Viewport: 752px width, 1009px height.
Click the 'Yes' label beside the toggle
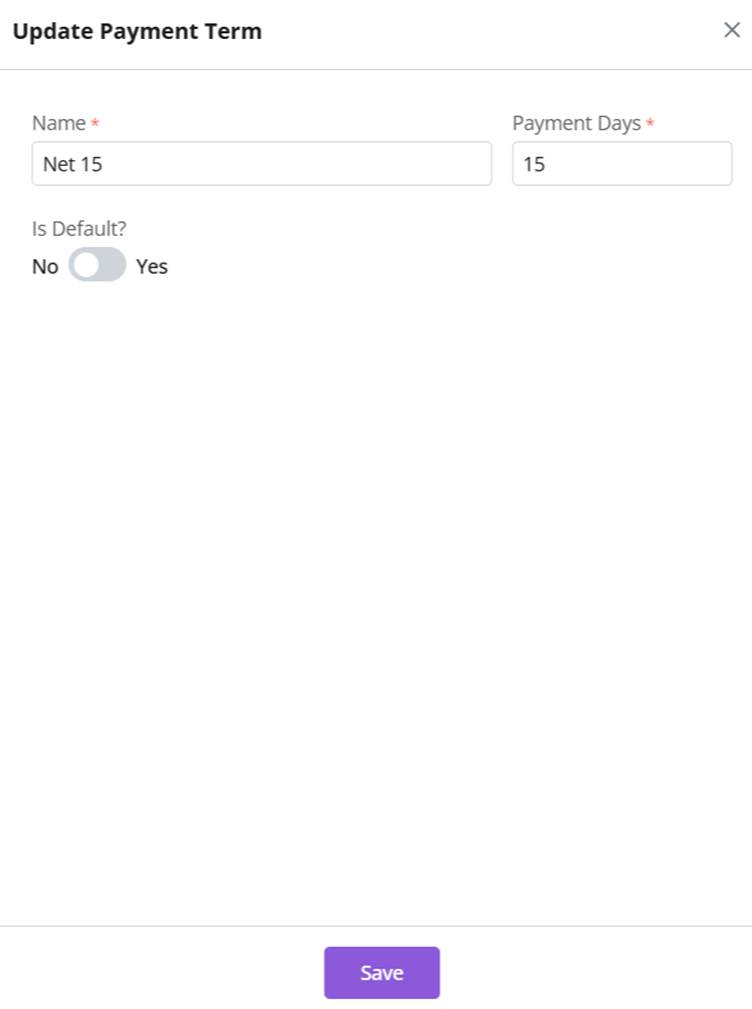point(152,267)
